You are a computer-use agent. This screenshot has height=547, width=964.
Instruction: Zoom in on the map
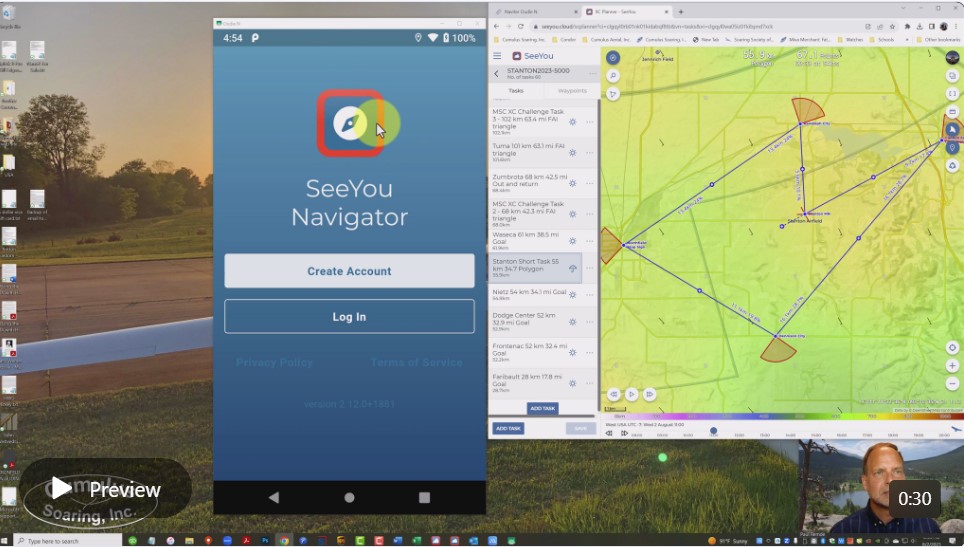point(952,366)
